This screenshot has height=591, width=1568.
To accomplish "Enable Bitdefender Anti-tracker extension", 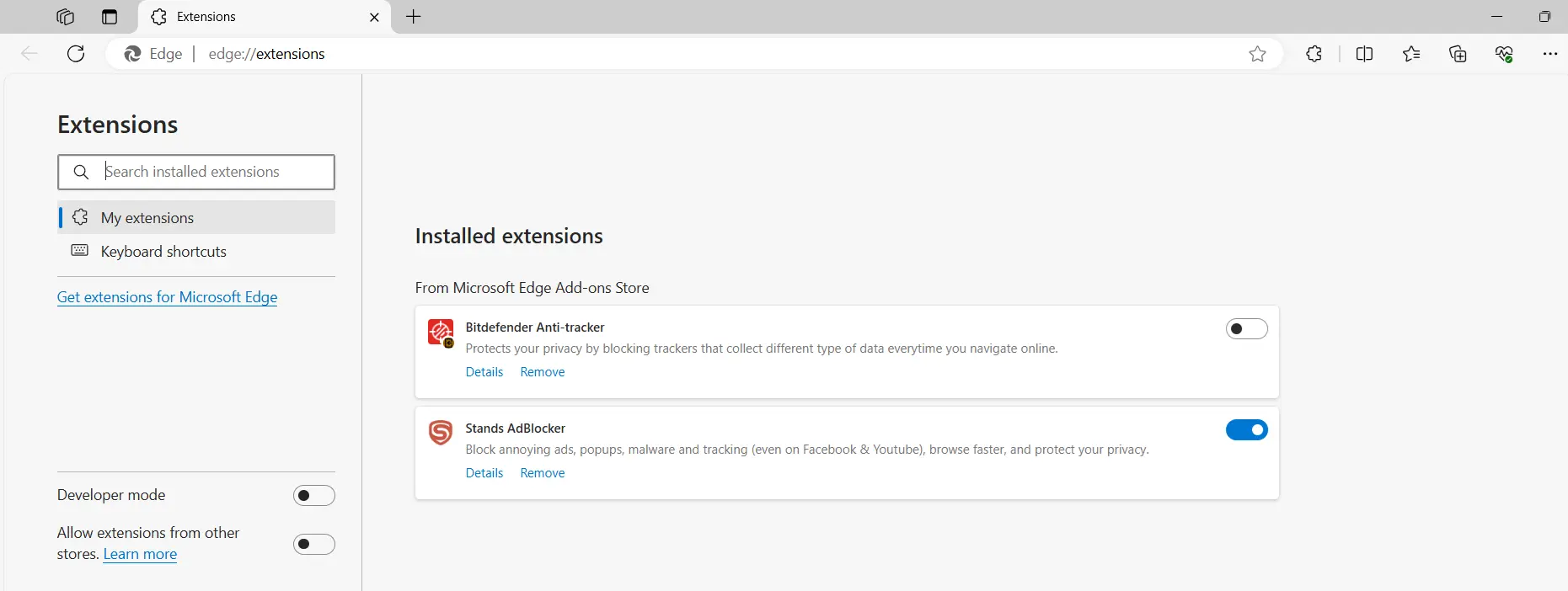I will point(1246,329).
